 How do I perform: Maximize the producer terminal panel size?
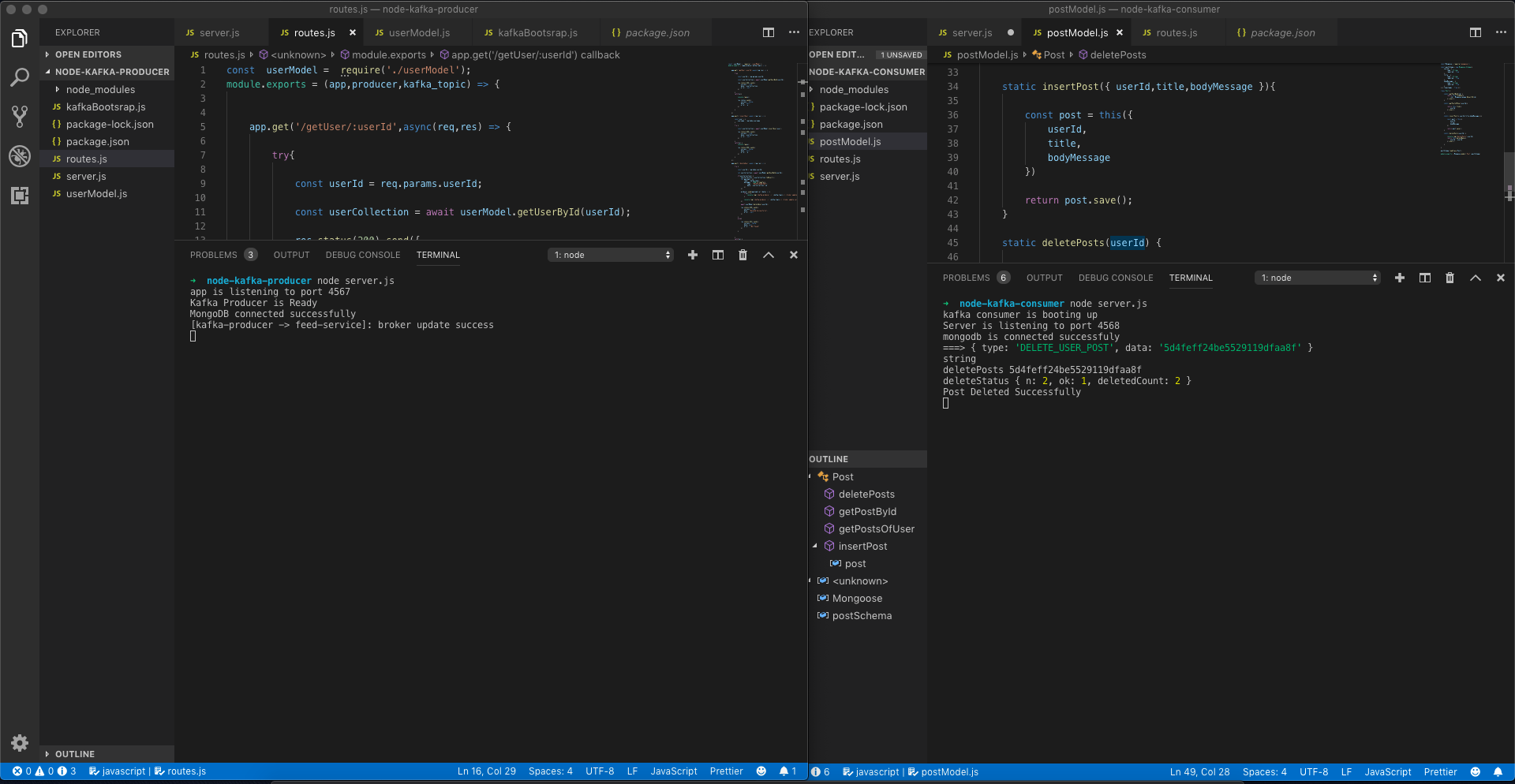click(x=768, y=255)
